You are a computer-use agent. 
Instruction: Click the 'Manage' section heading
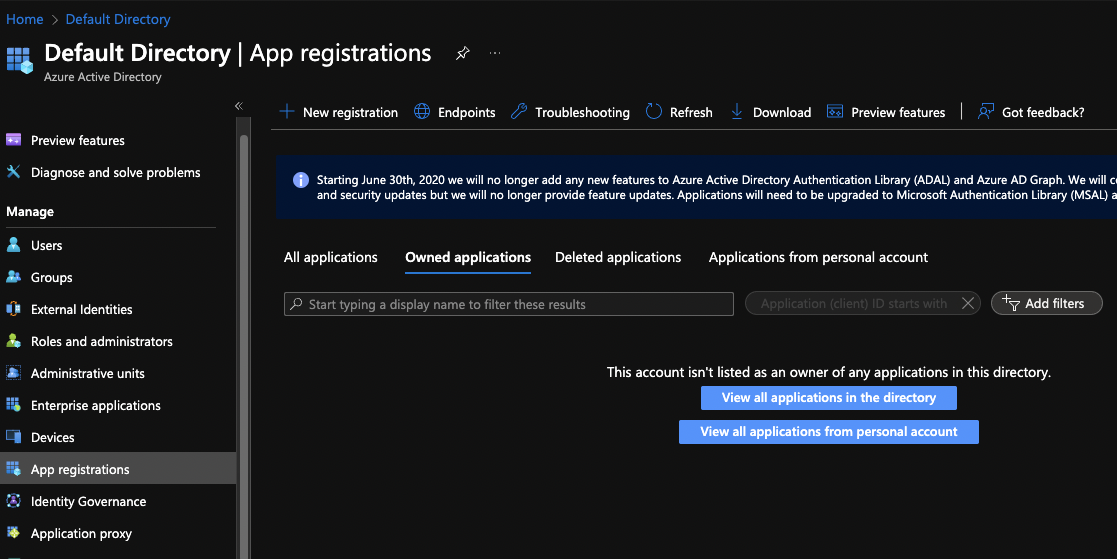tap(30, 211)
